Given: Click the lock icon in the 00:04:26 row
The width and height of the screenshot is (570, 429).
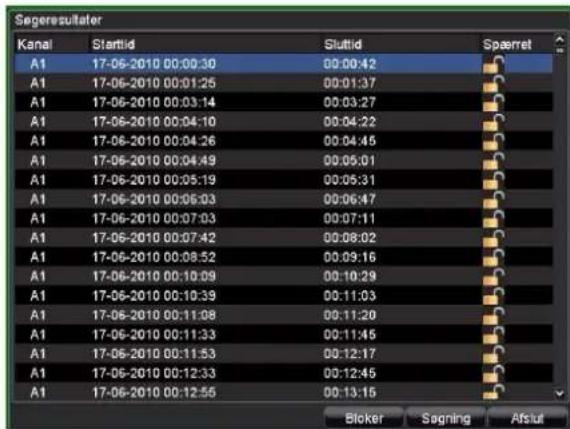Looking at the screenshot, I should [x=494, y=141].
